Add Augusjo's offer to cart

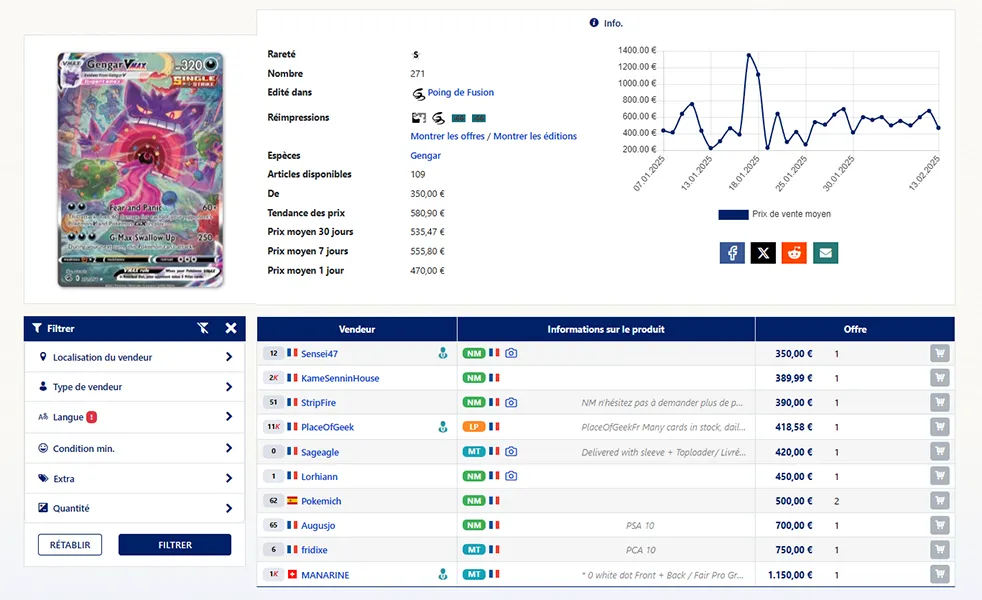939,525
